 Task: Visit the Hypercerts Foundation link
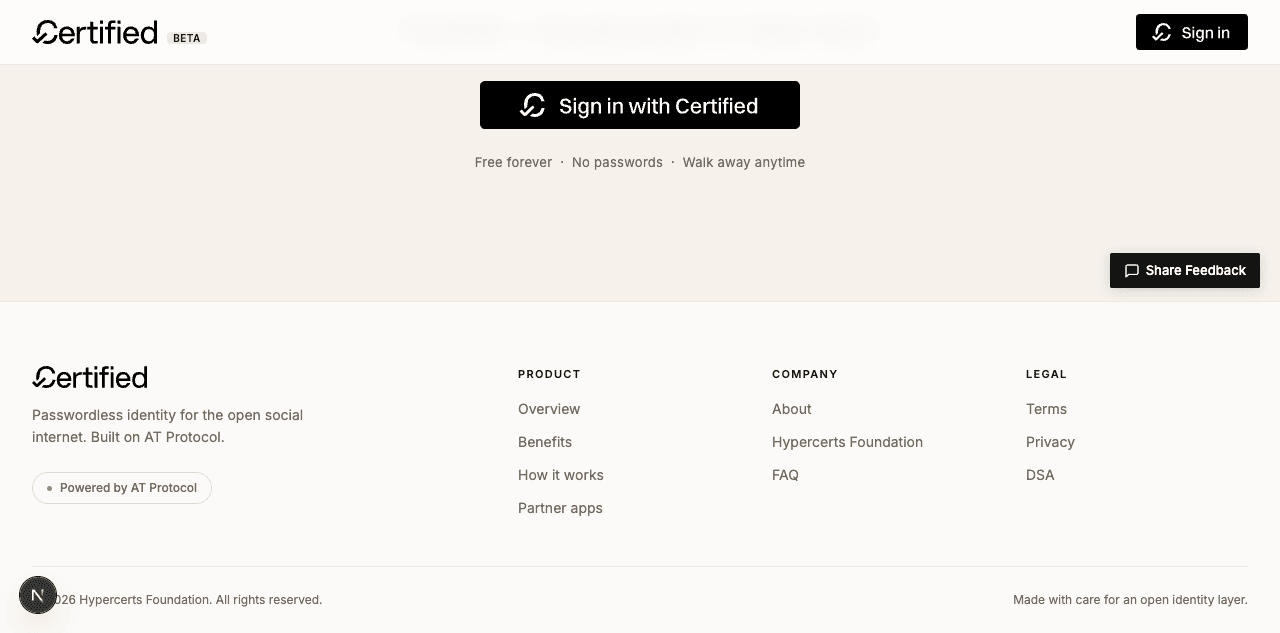(x=847, y=442)
